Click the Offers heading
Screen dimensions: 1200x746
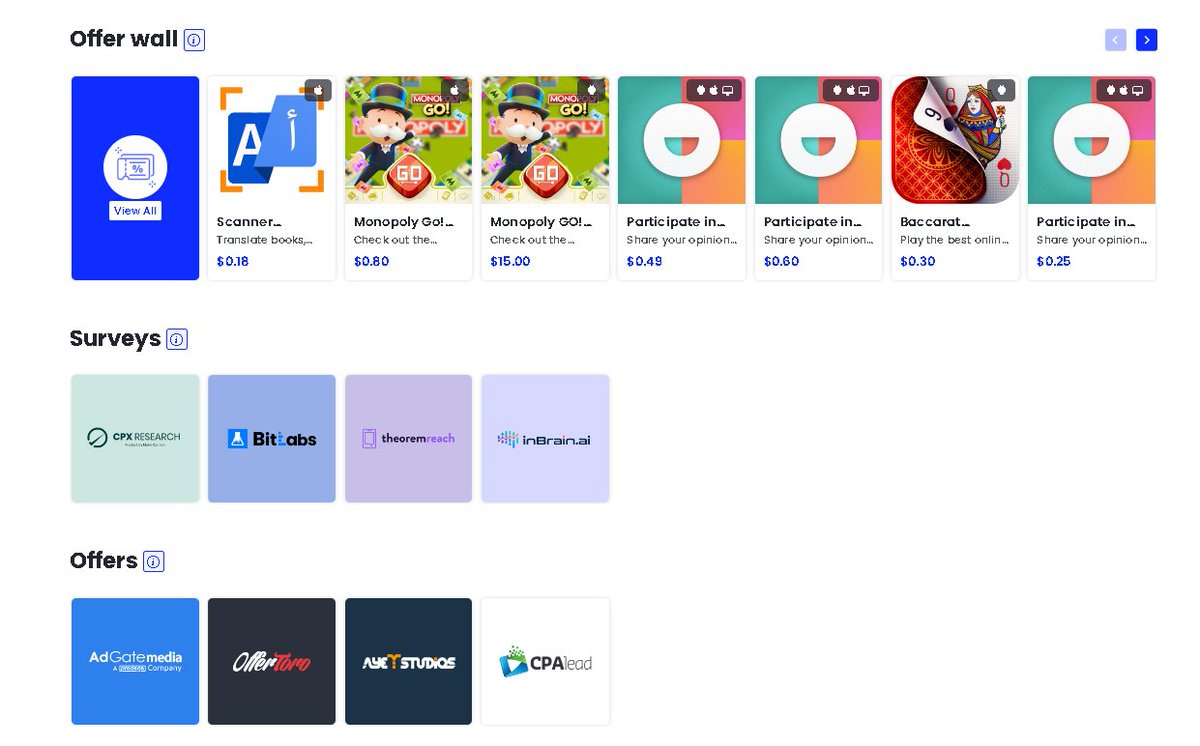(104, 561)
